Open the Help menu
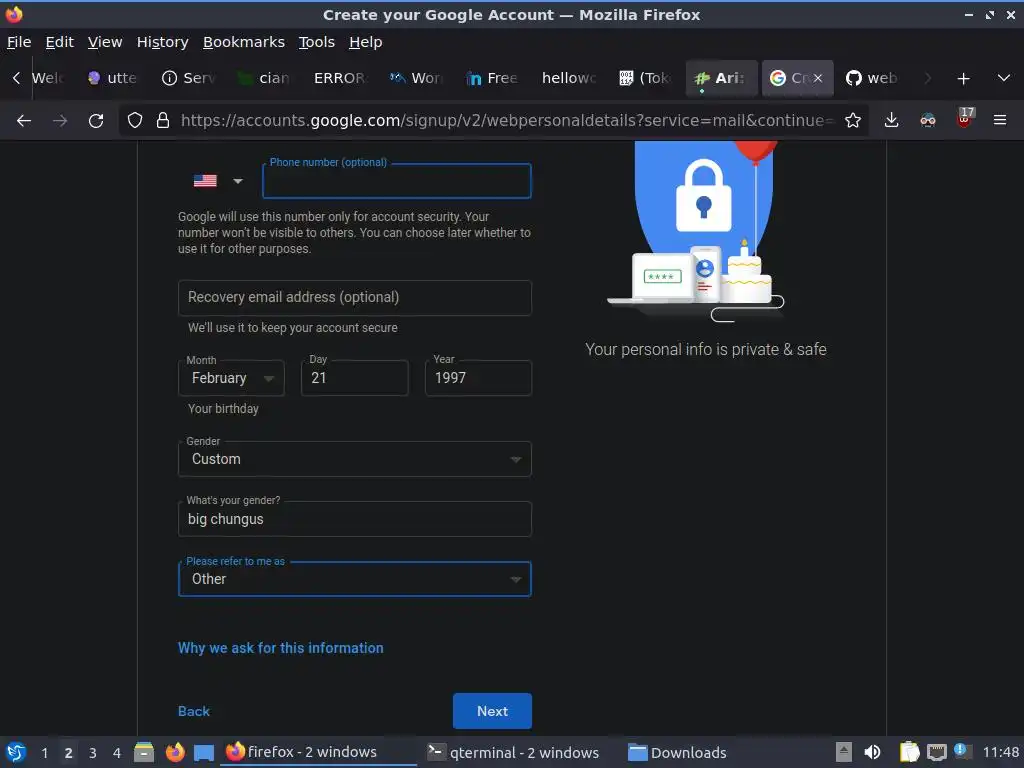 (x=366, y=42)
